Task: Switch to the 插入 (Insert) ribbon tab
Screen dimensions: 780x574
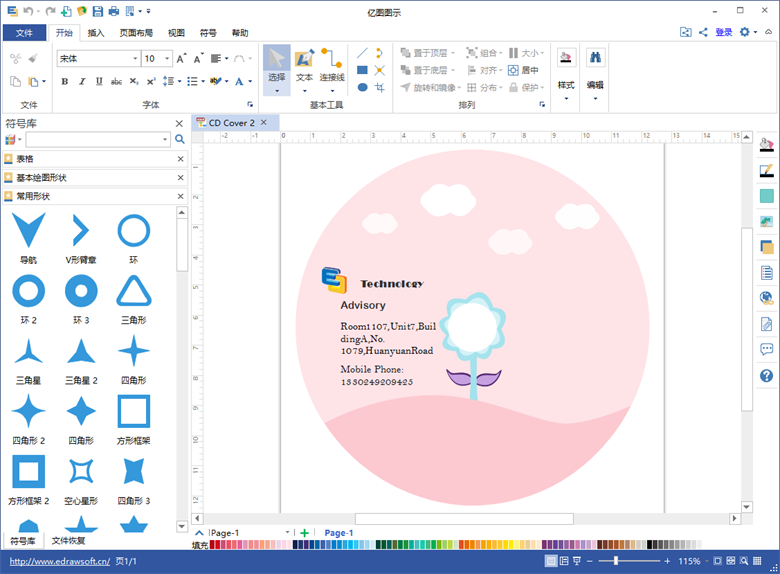Action: tap(96, 33)
